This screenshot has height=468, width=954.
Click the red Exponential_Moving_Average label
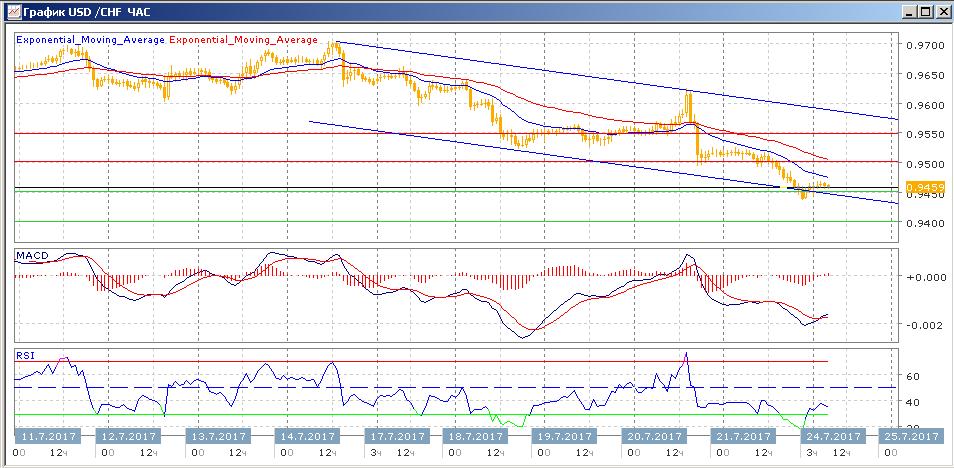tap(245, 40)
